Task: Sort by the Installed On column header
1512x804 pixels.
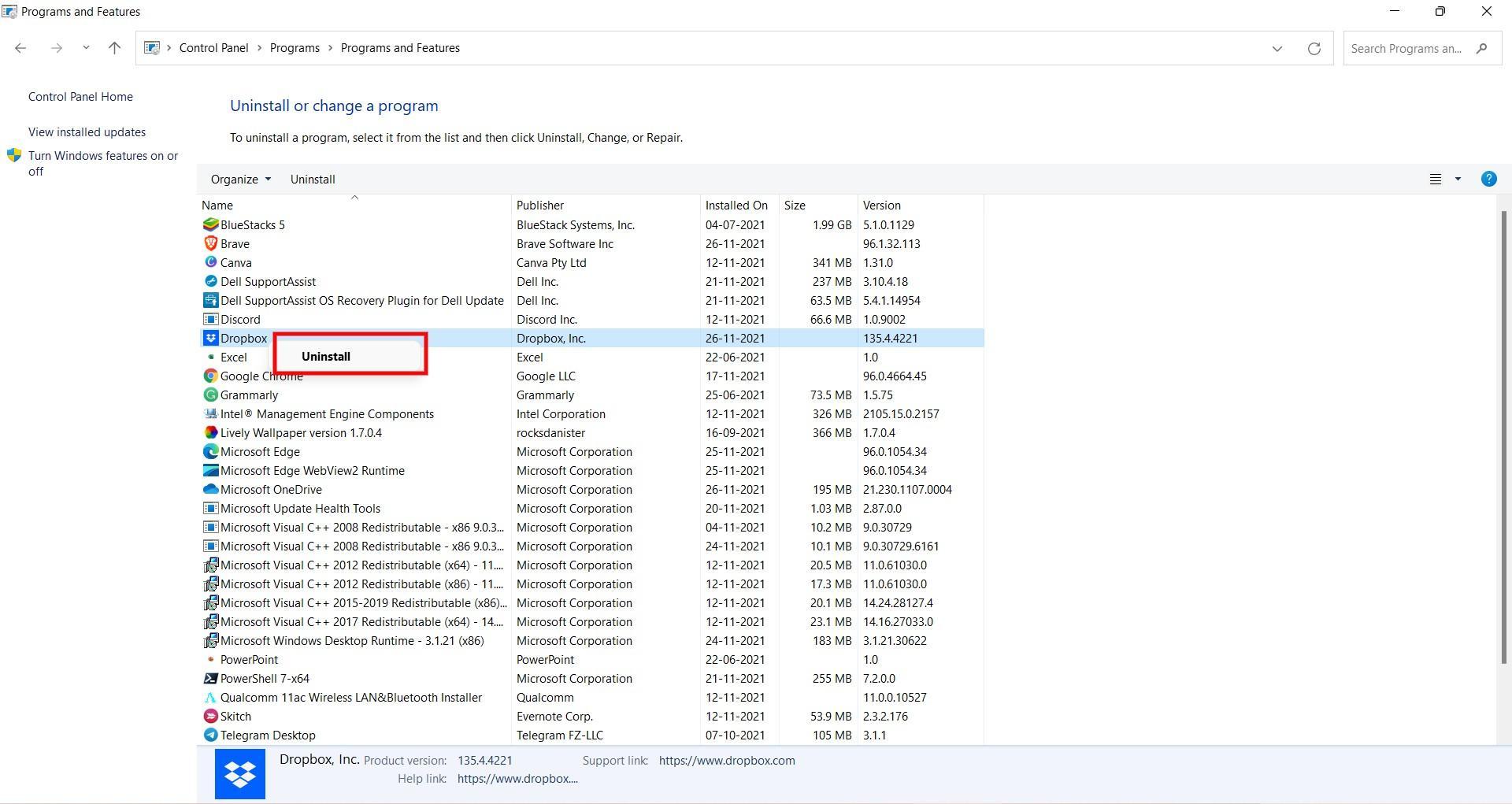Action: point(739,206)
